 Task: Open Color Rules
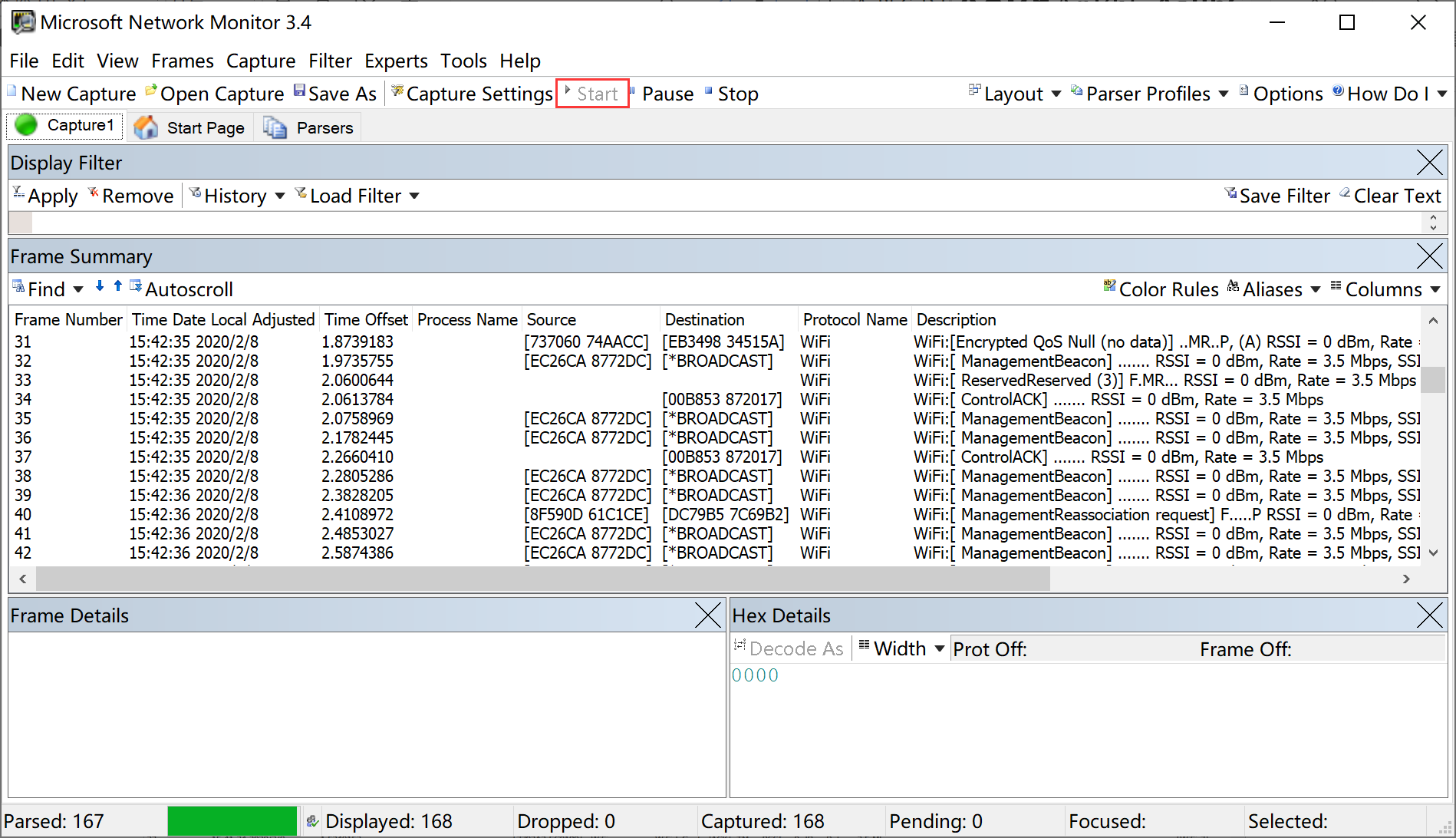pos(1161,289)
